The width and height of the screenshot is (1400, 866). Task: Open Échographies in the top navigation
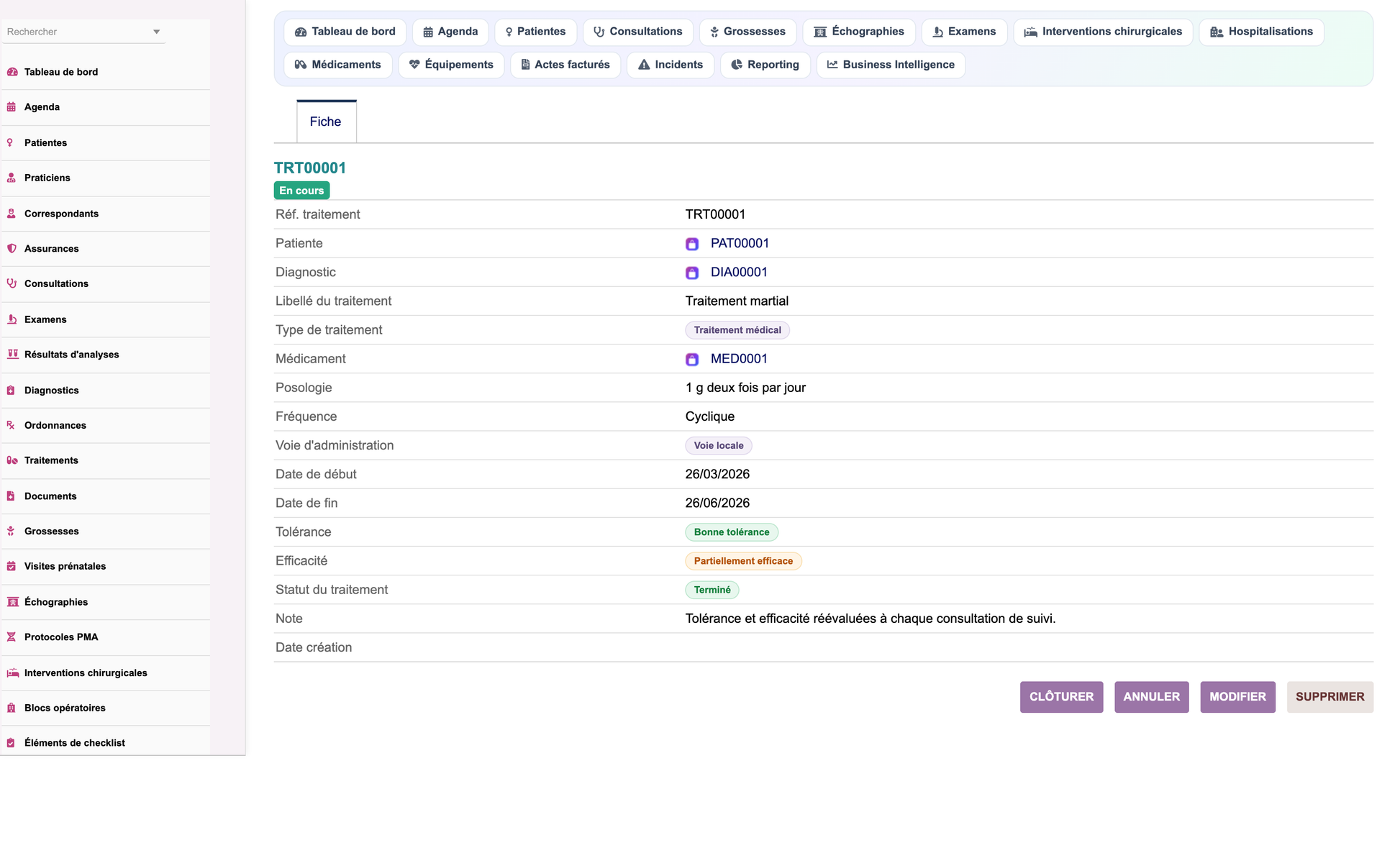(859, 32)
